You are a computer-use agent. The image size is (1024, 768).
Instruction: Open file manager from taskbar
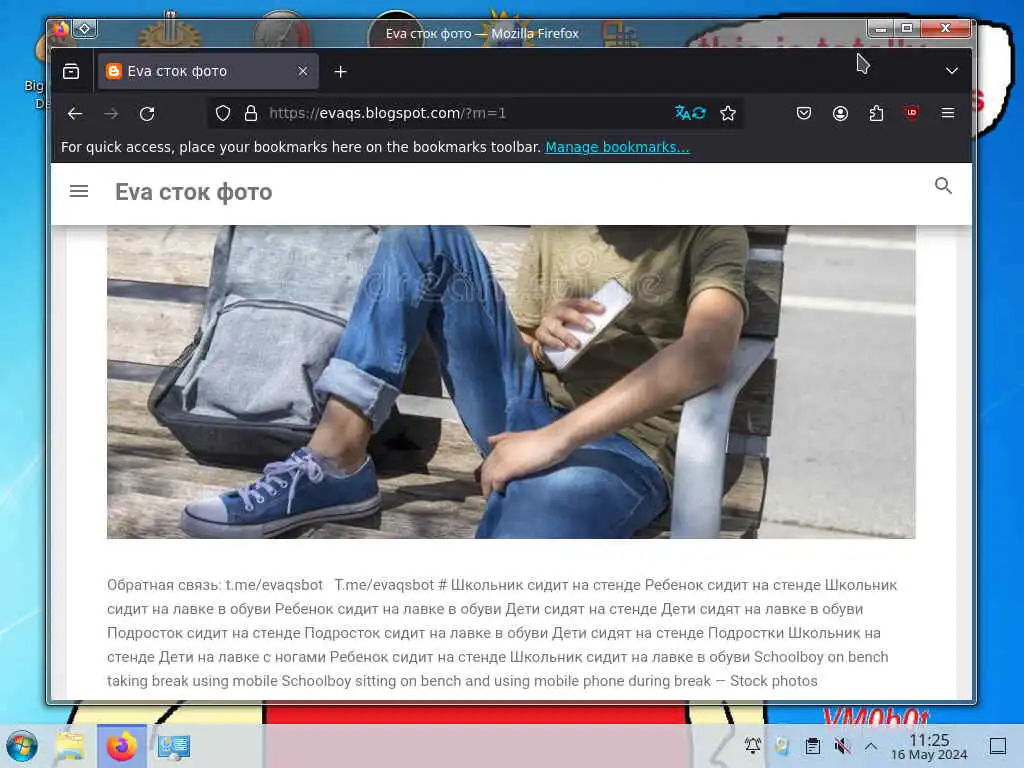coord(70,746)
